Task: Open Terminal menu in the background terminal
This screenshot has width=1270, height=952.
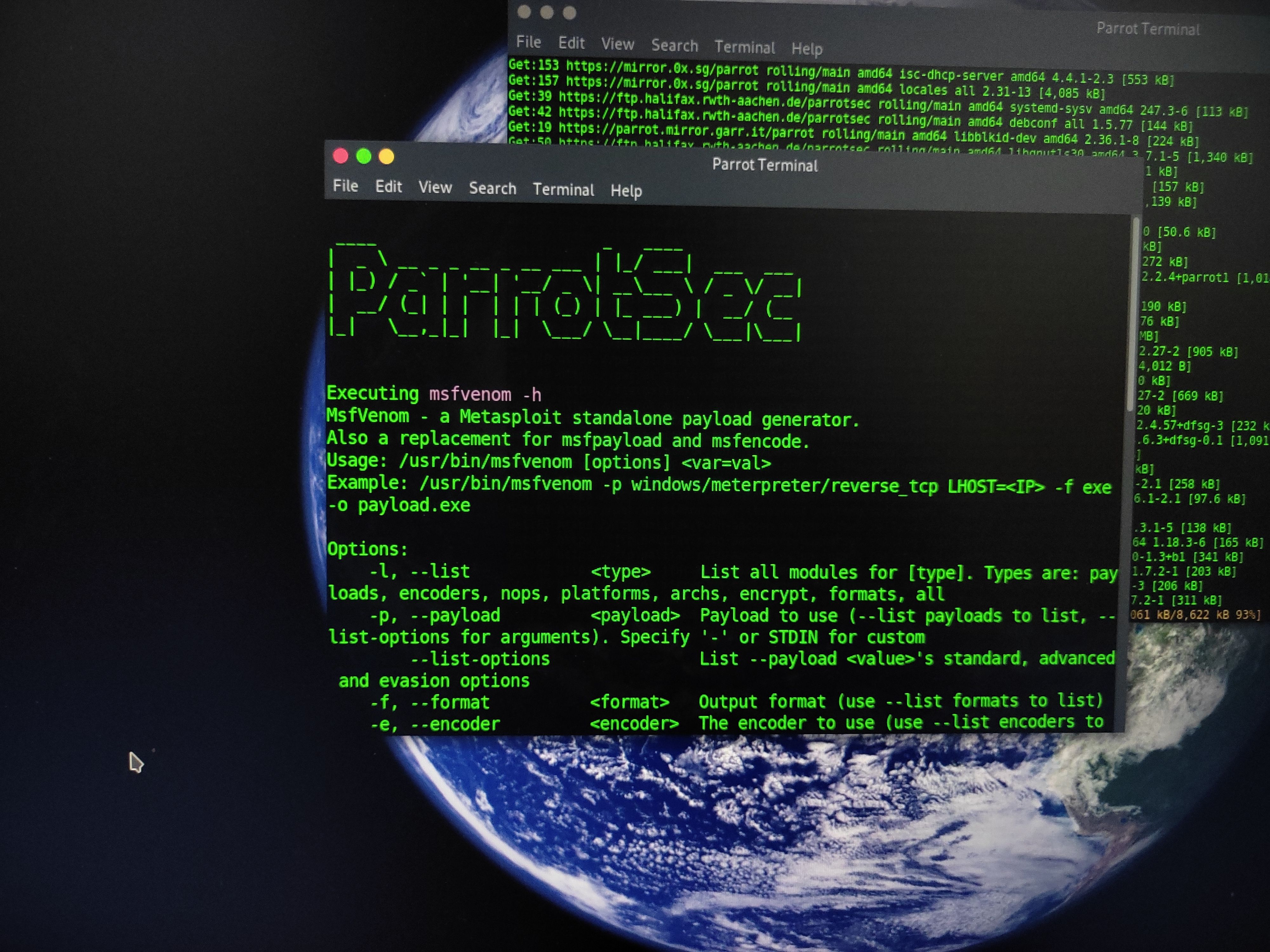Action: [744, 47]
